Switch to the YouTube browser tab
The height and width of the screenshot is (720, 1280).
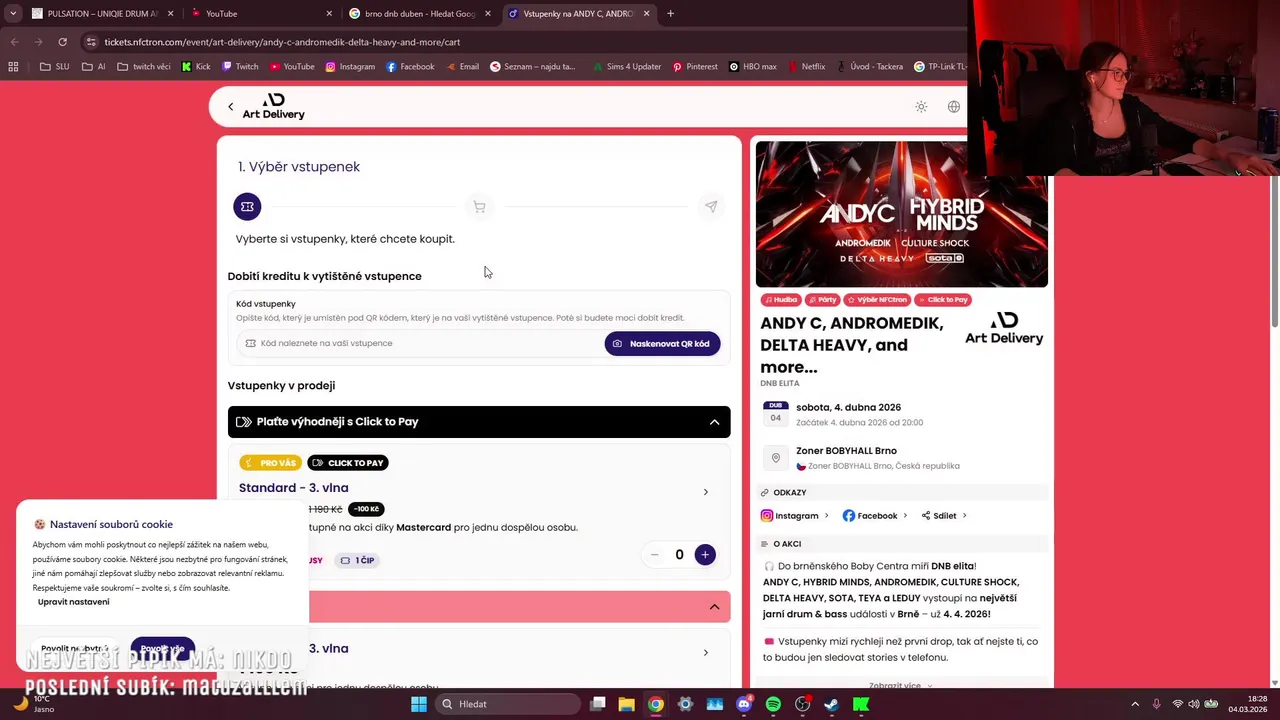point(260,14)
